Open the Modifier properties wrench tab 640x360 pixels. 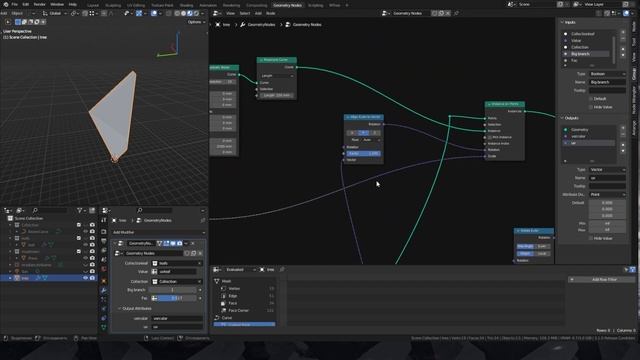coord(104,291)
